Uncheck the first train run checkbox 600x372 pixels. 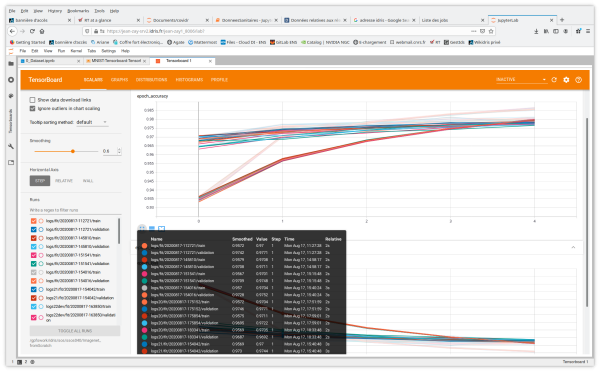tap(34, 221)
